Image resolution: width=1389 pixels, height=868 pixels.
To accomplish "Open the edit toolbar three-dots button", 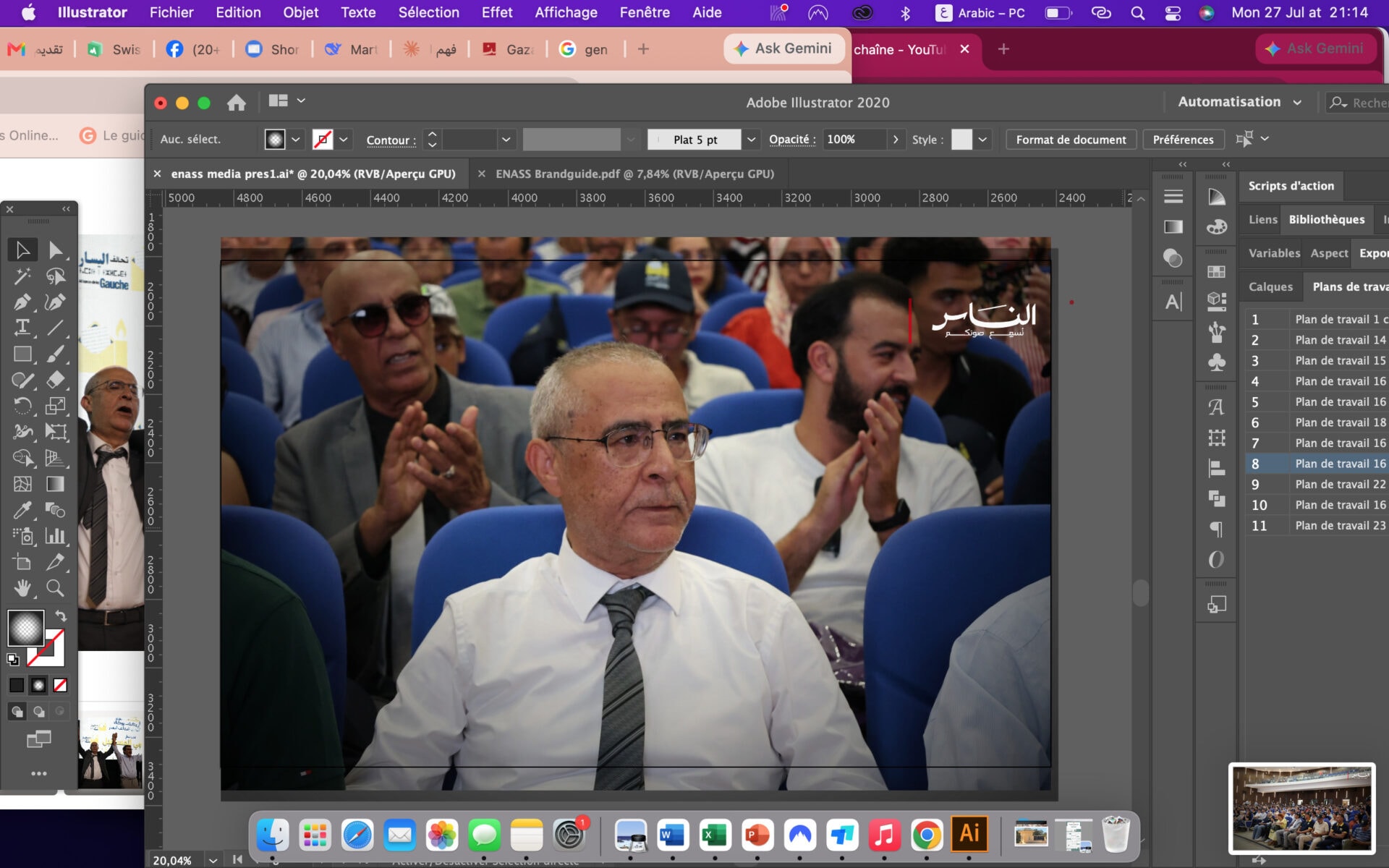I will (38, 773).
